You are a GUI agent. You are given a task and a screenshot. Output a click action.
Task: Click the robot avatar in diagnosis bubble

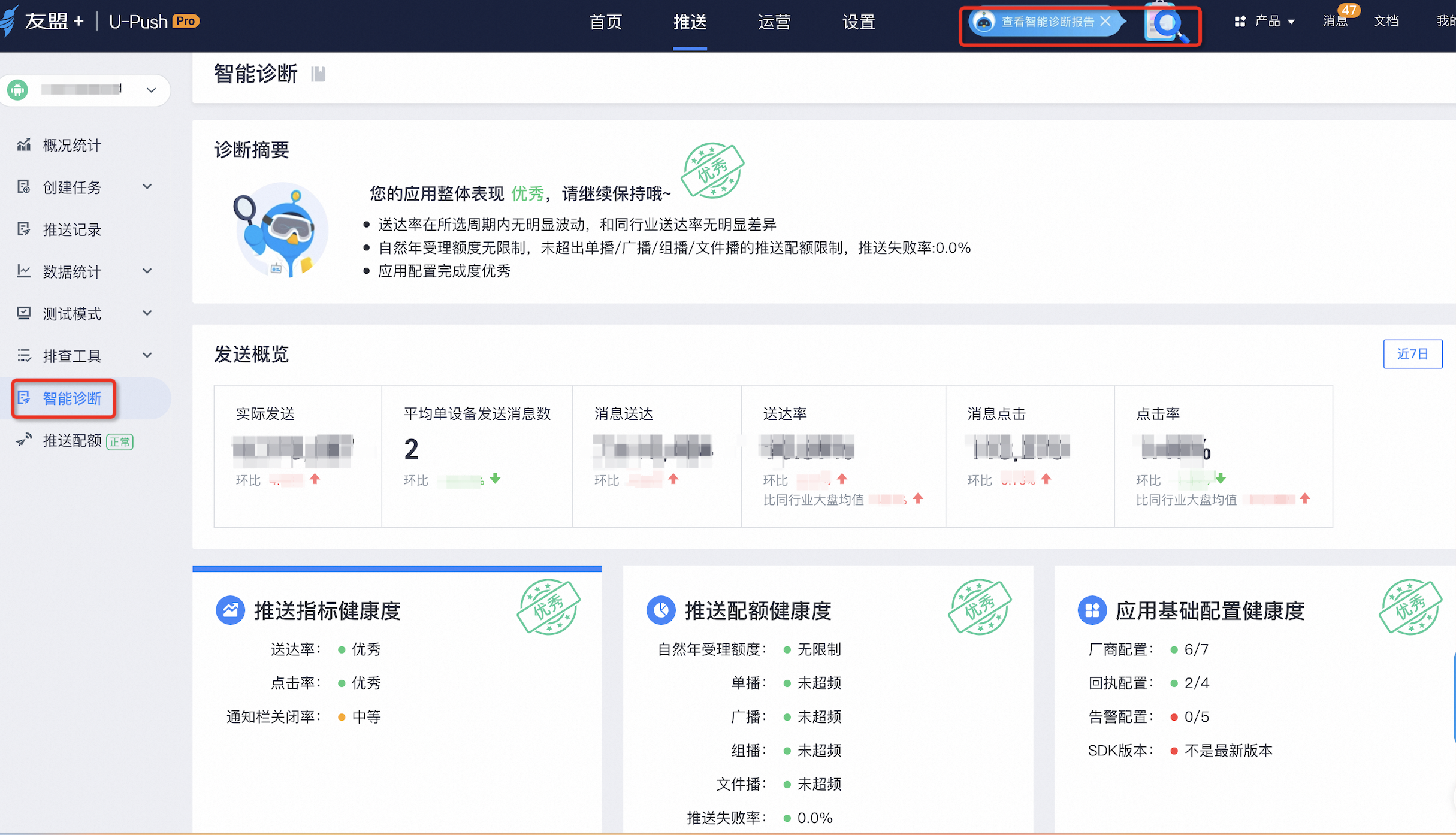coord(983,22)
